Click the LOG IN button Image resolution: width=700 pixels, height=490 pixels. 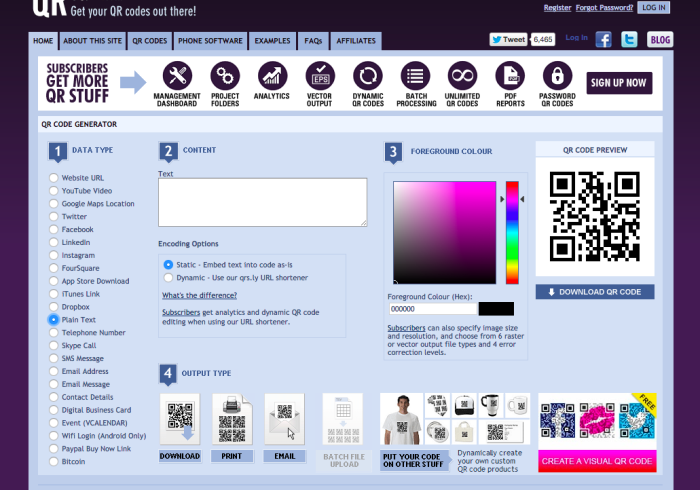(654, 8)
